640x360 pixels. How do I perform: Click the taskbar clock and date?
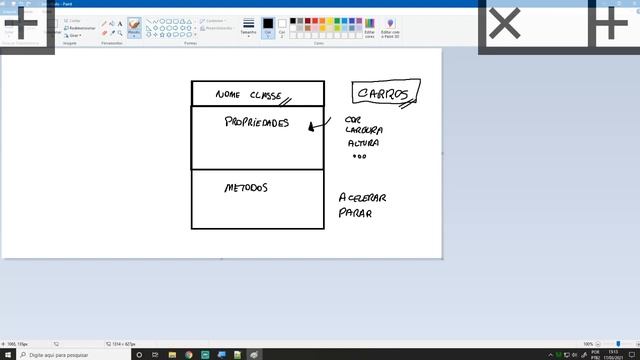(x=613, y=355)
